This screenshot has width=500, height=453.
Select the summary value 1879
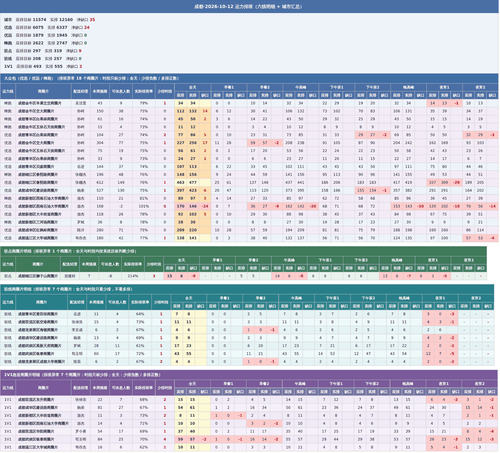(x=38, y=35)
